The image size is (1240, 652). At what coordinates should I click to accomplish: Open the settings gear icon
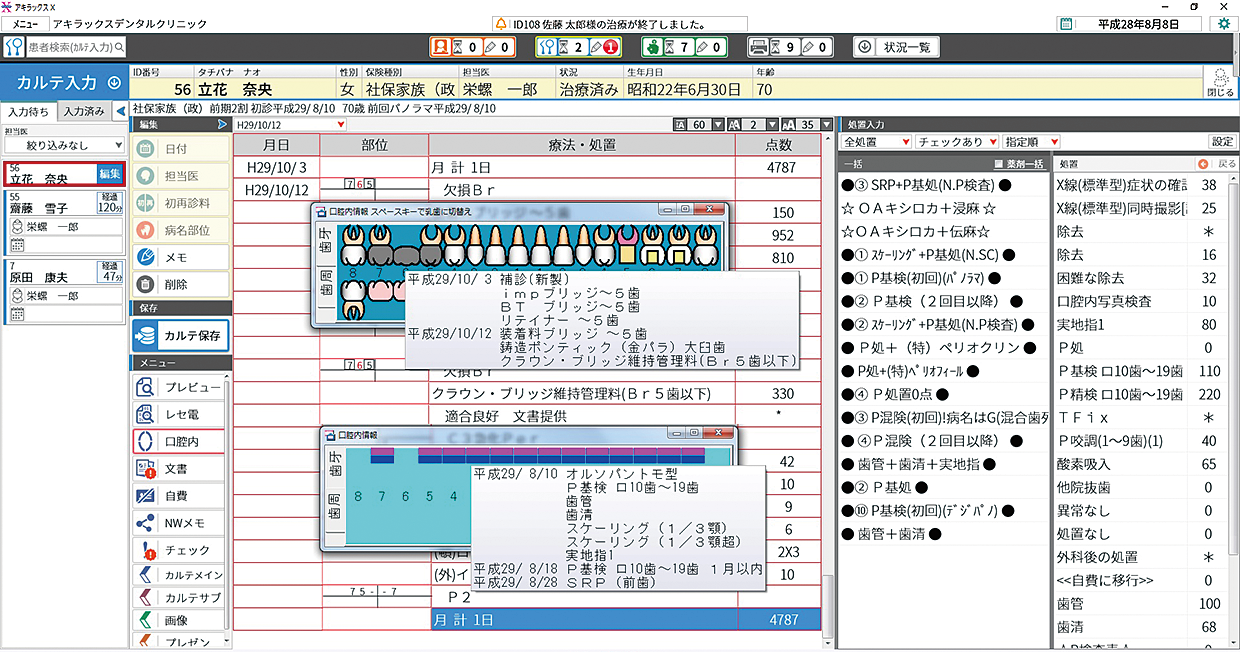[1223, 23]
